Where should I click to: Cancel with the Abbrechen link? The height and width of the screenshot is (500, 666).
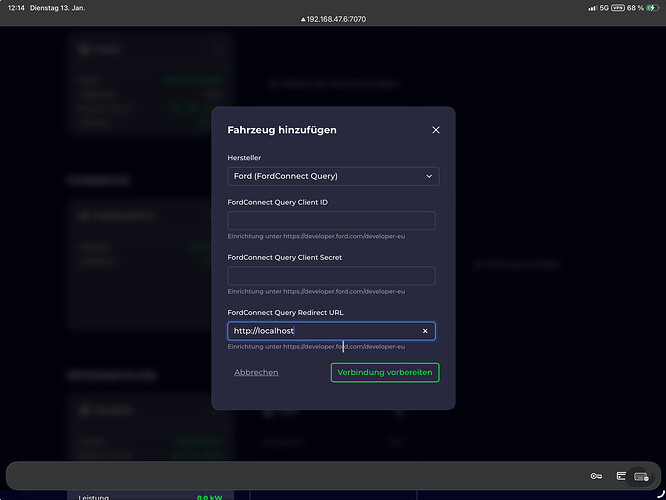point(256,372)
